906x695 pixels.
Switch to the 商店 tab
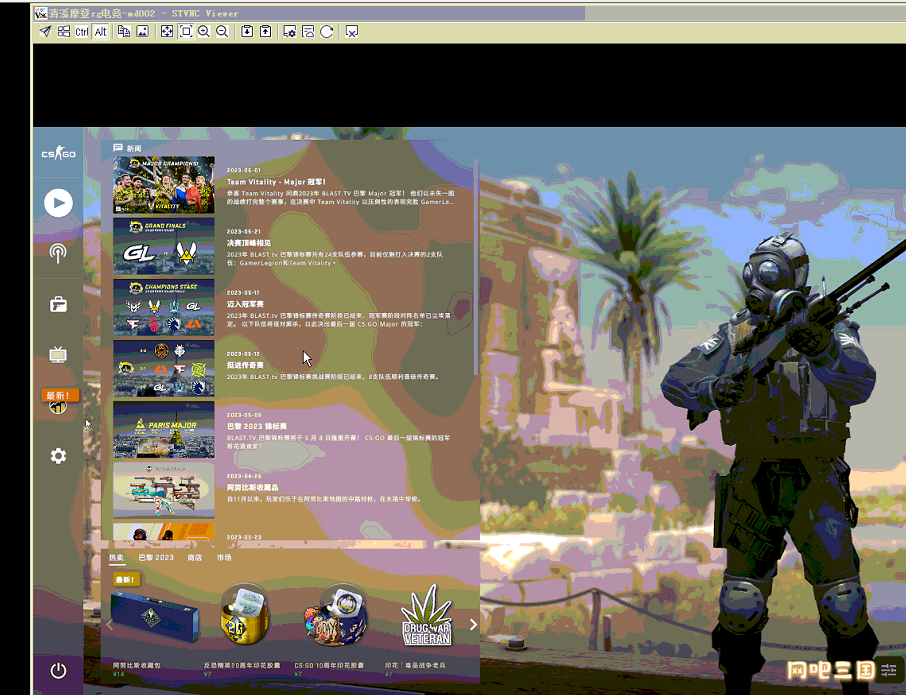tap(195, 558)
